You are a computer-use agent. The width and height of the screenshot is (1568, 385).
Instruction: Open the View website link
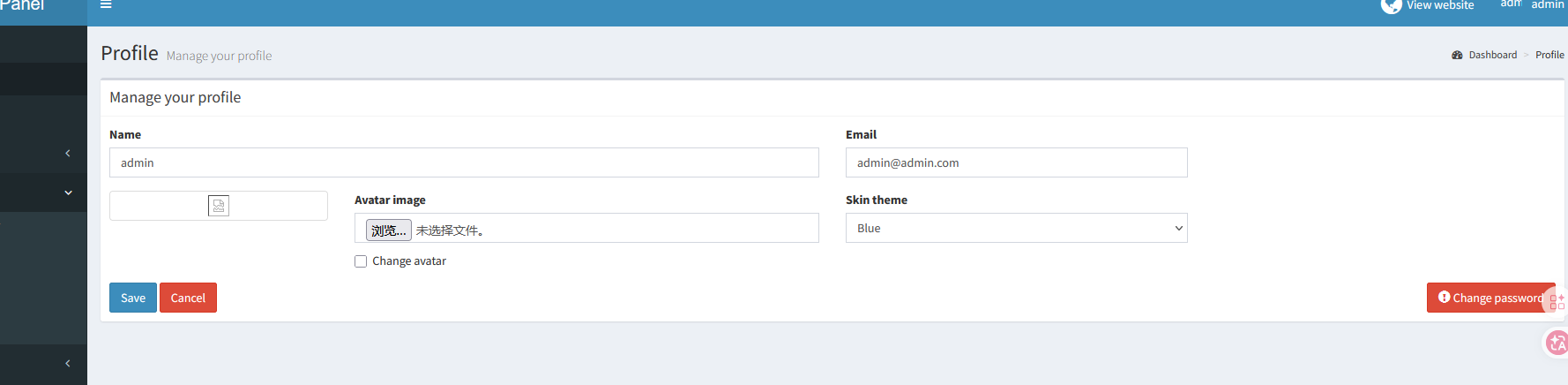1439,5
